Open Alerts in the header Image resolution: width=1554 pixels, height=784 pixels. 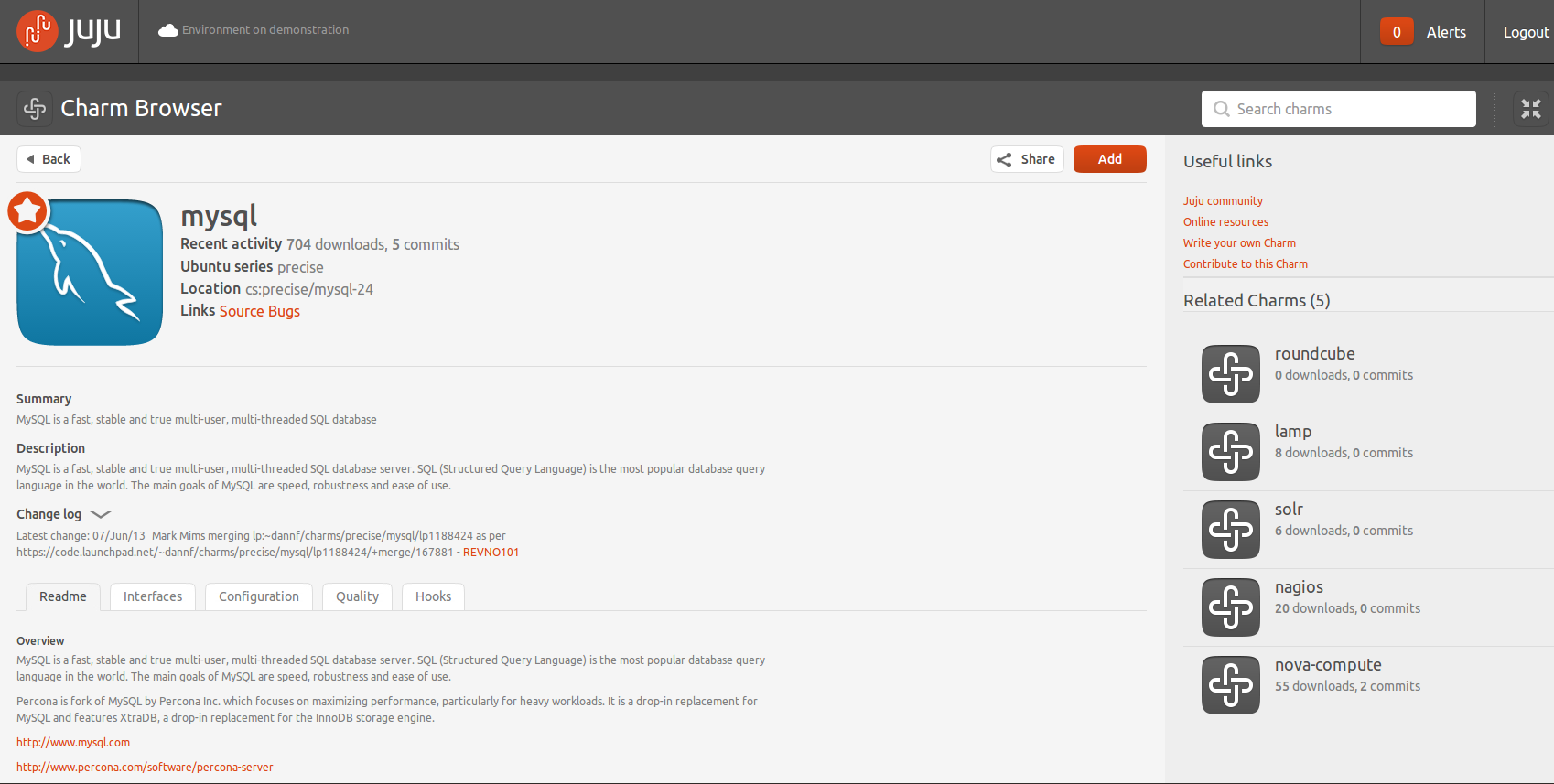pos(1446,32)
